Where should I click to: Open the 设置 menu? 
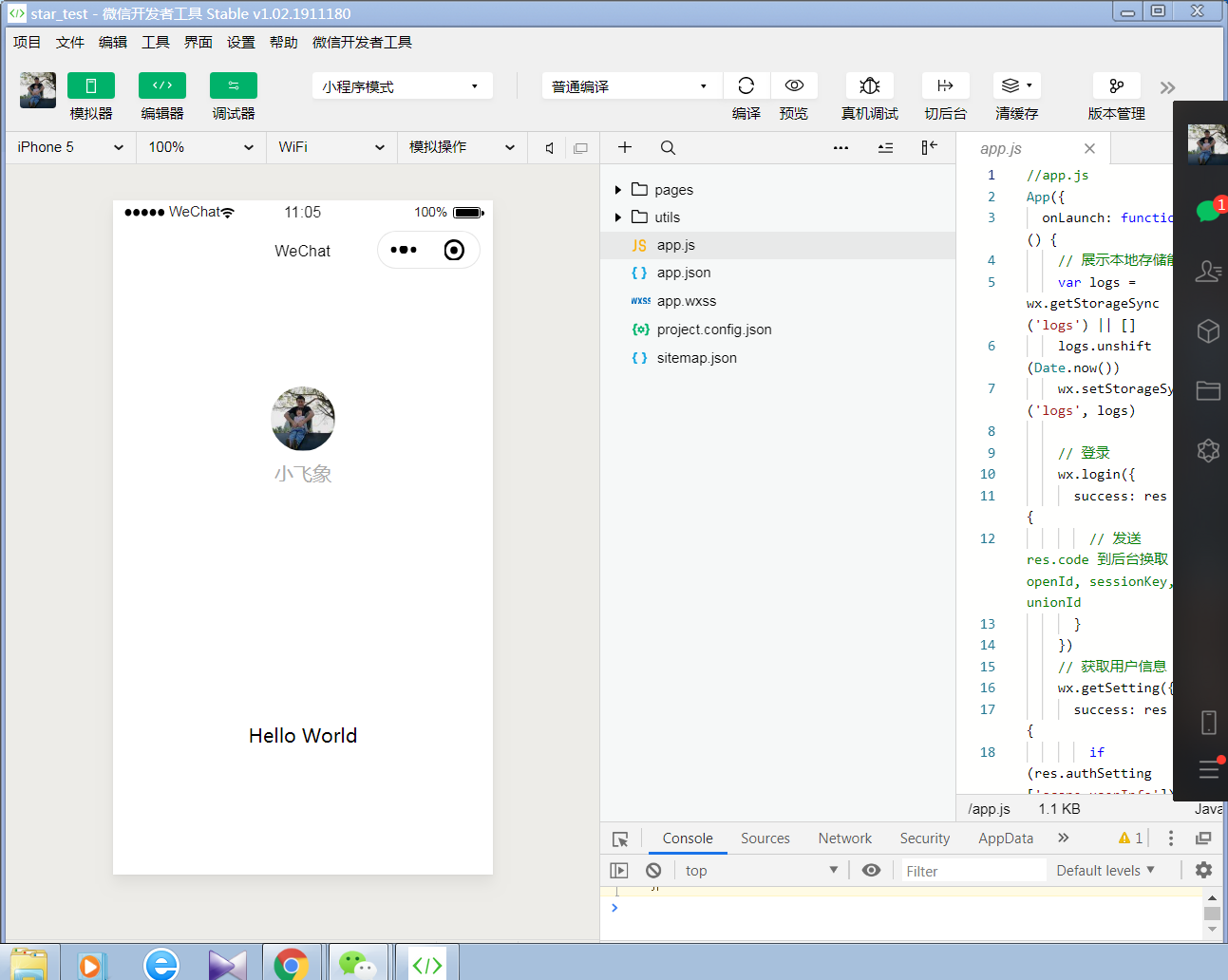pyautogui.click(x=241, y=42)
